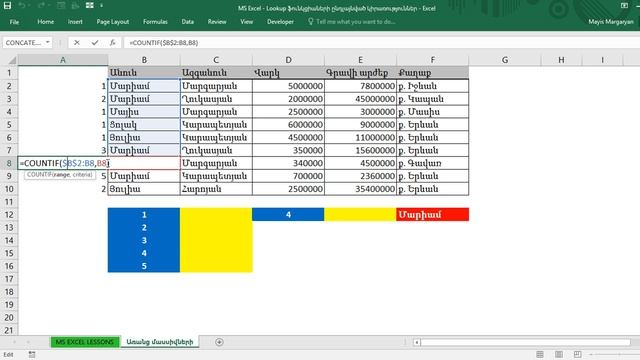Select row 17 header
The image size is (640, 360).
(9, 279)
